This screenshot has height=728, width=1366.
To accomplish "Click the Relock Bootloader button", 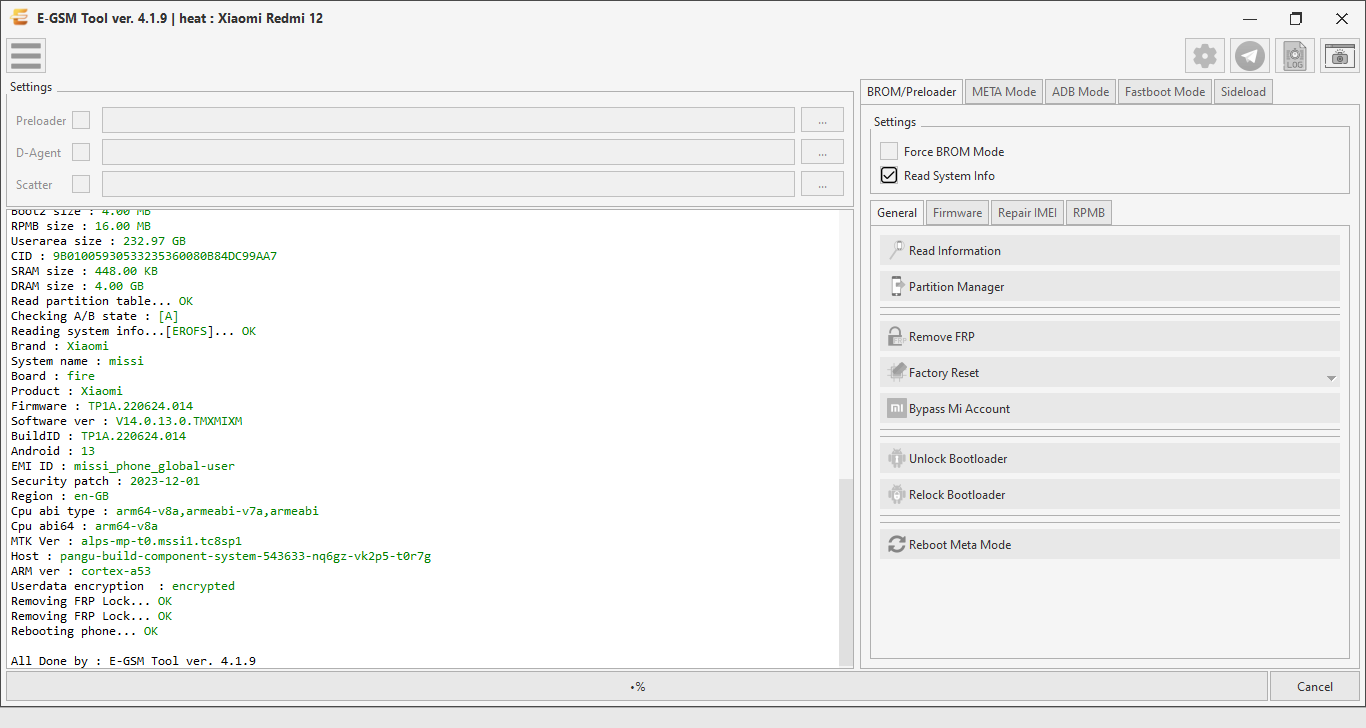I will pos(1110,494).
